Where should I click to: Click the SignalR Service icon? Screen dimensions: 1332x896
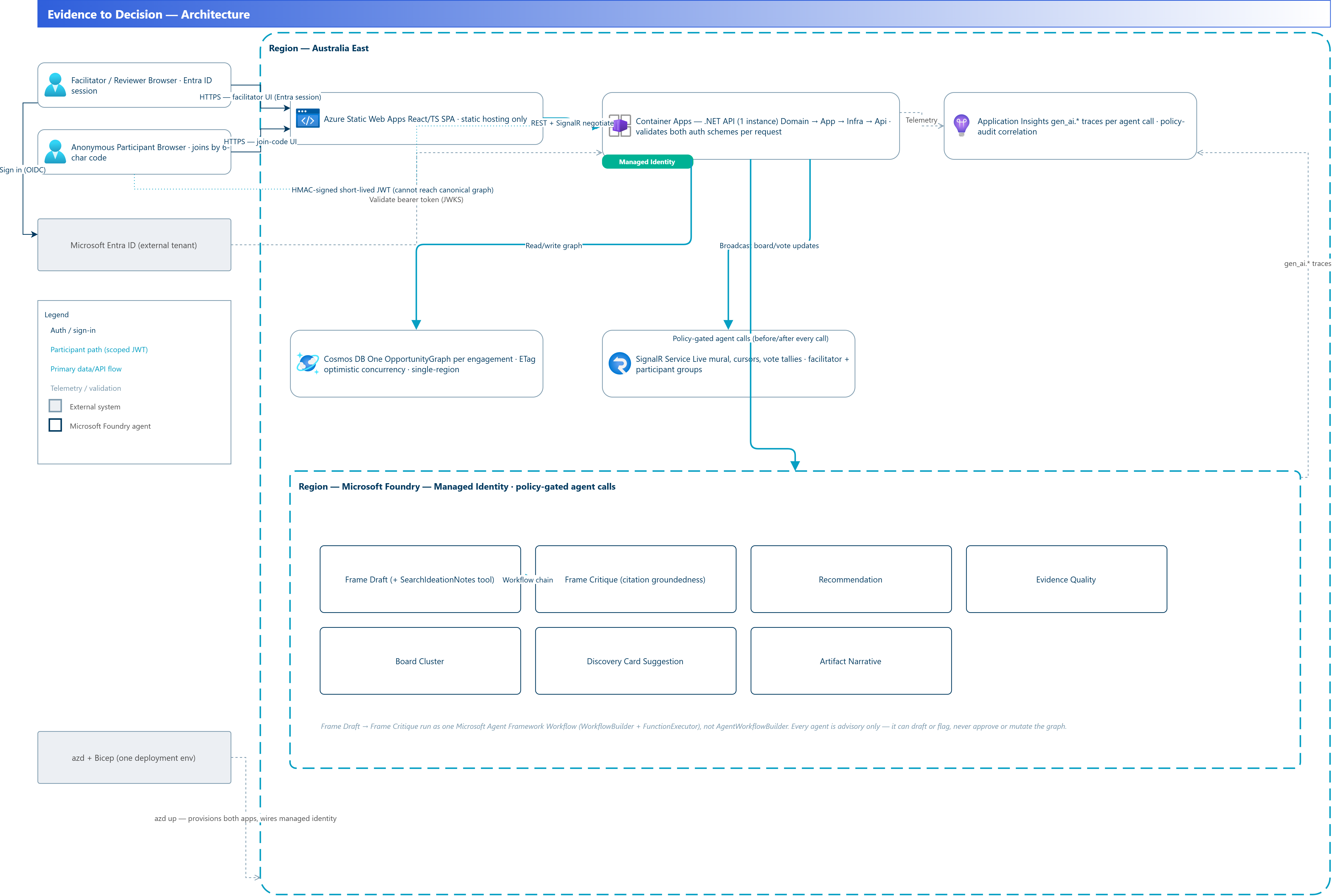click(620, 364)
